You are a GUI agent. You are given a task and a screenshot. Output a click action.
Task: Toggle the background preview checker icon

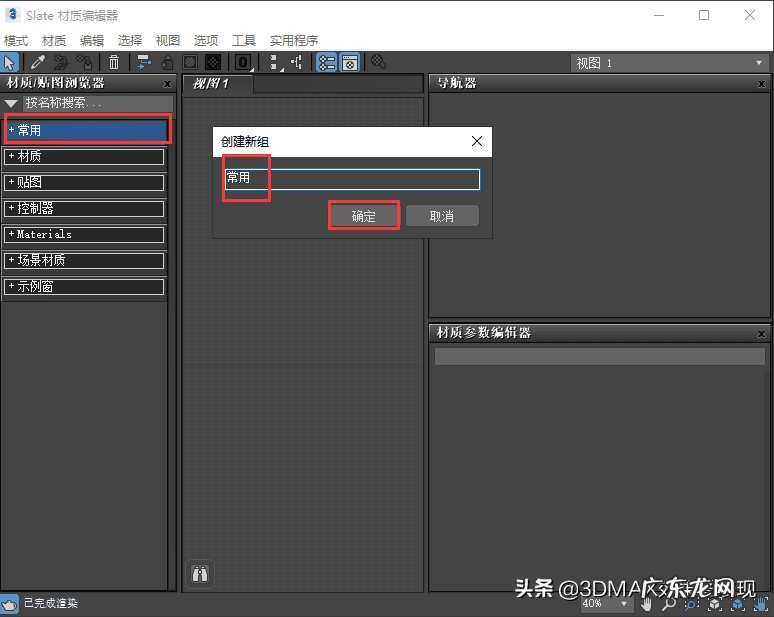click(x=213, y=62)
